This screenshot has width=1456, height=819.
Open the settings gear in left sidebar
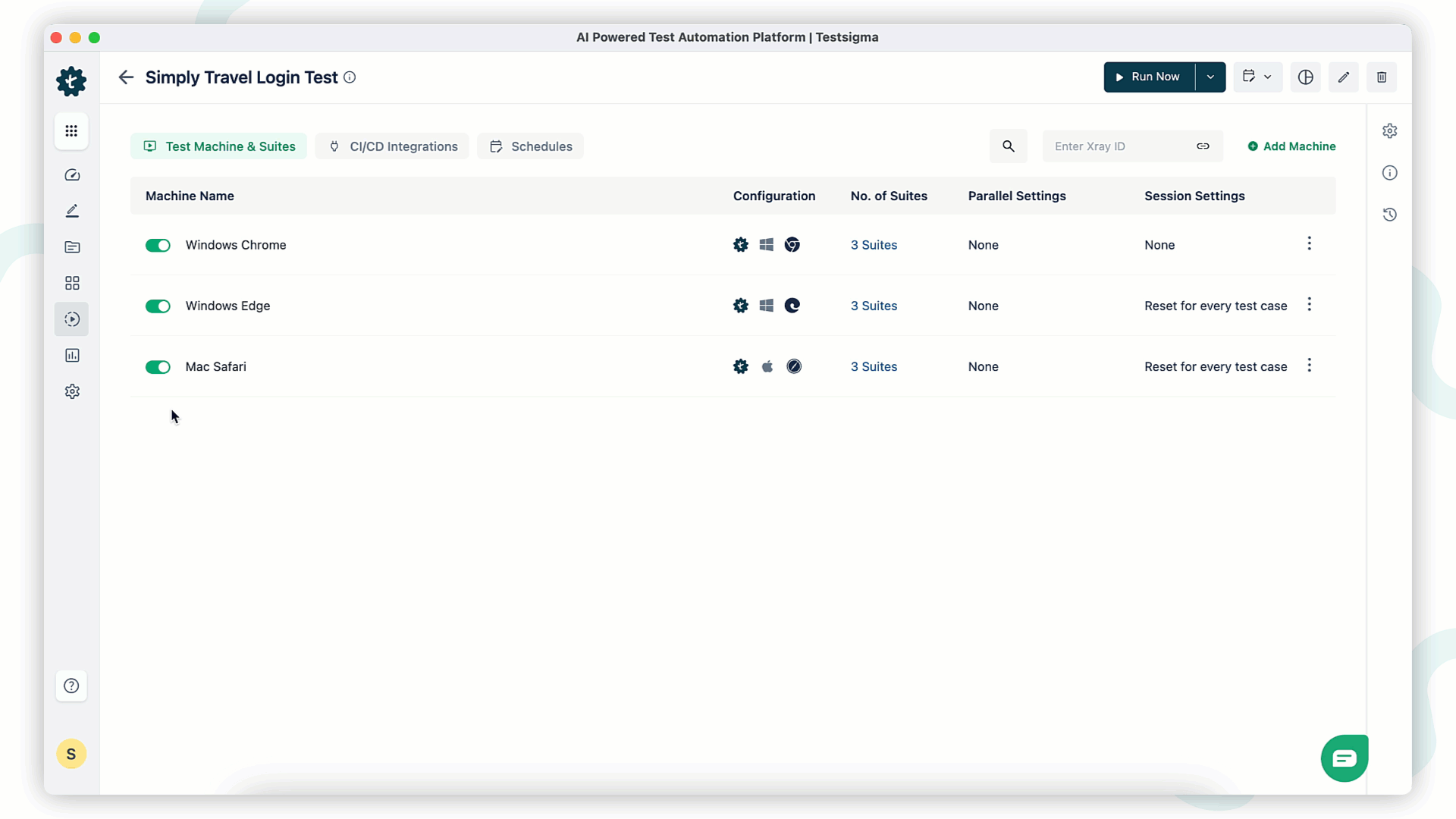(x=72, y=391)
